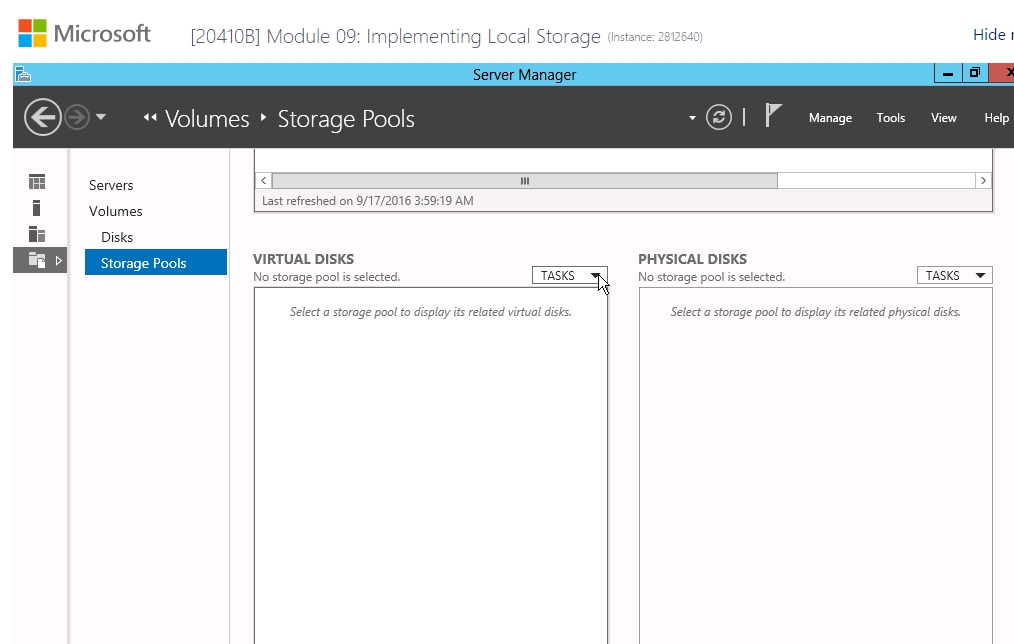Click the Last refreshed timestamp text
1014x644 pixels.
coord(367,200)
